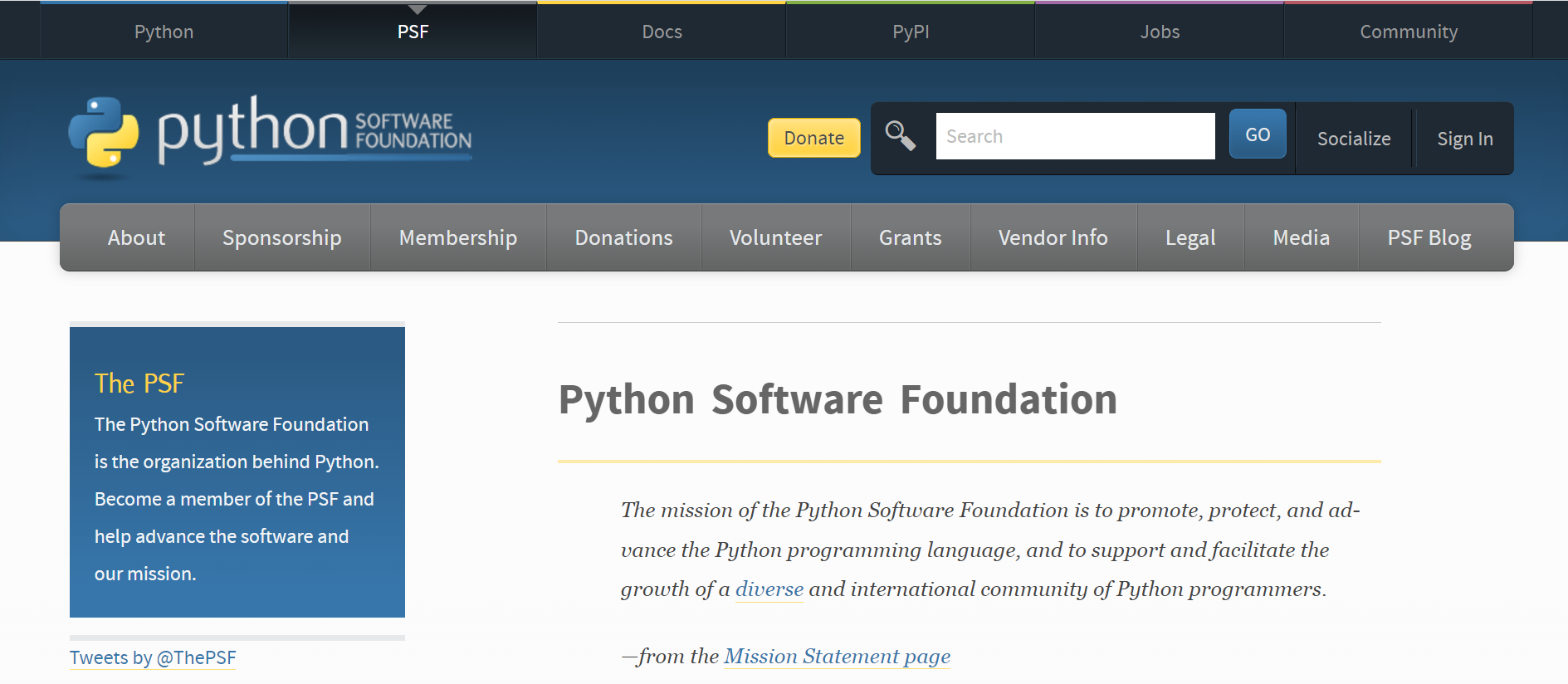Open the Sponsorship menu item
Screen dimensions: 1568x684
282,237
